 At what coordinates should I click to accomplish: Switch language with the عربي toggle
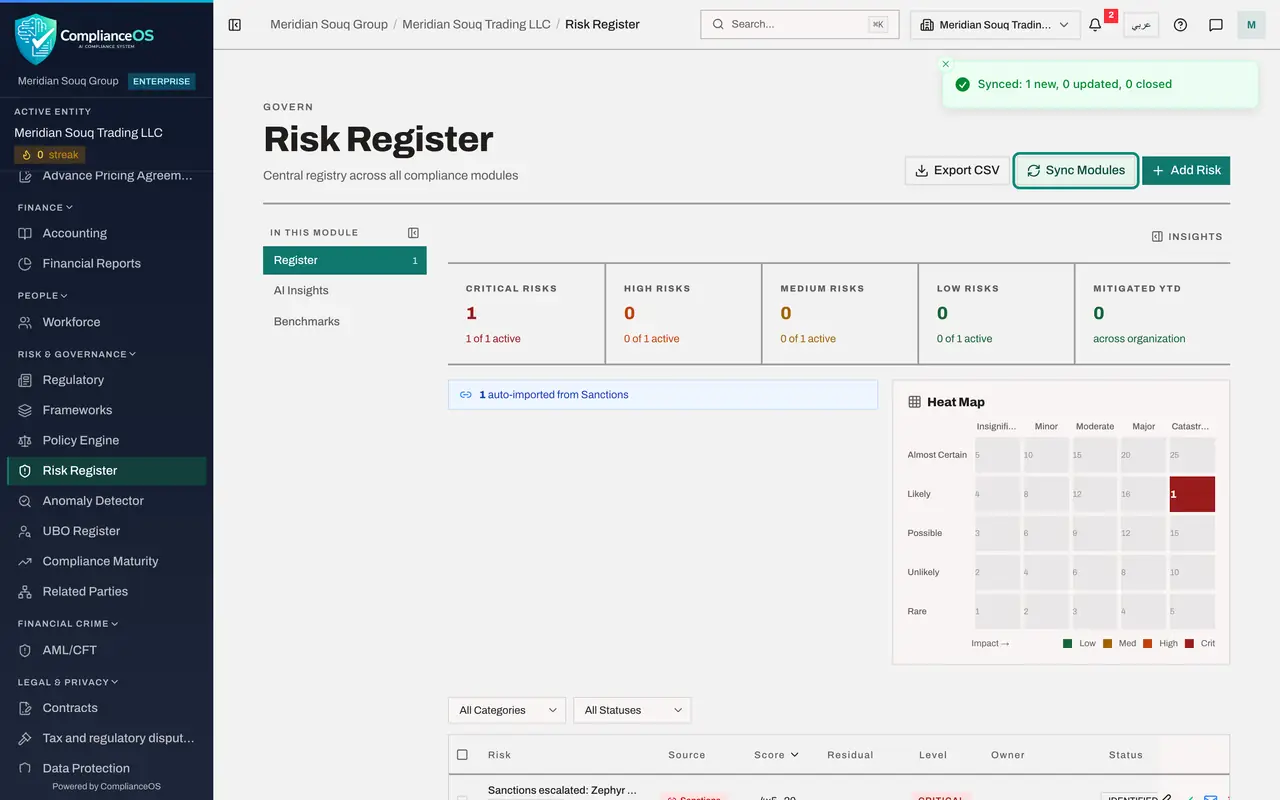(1141, 25)
